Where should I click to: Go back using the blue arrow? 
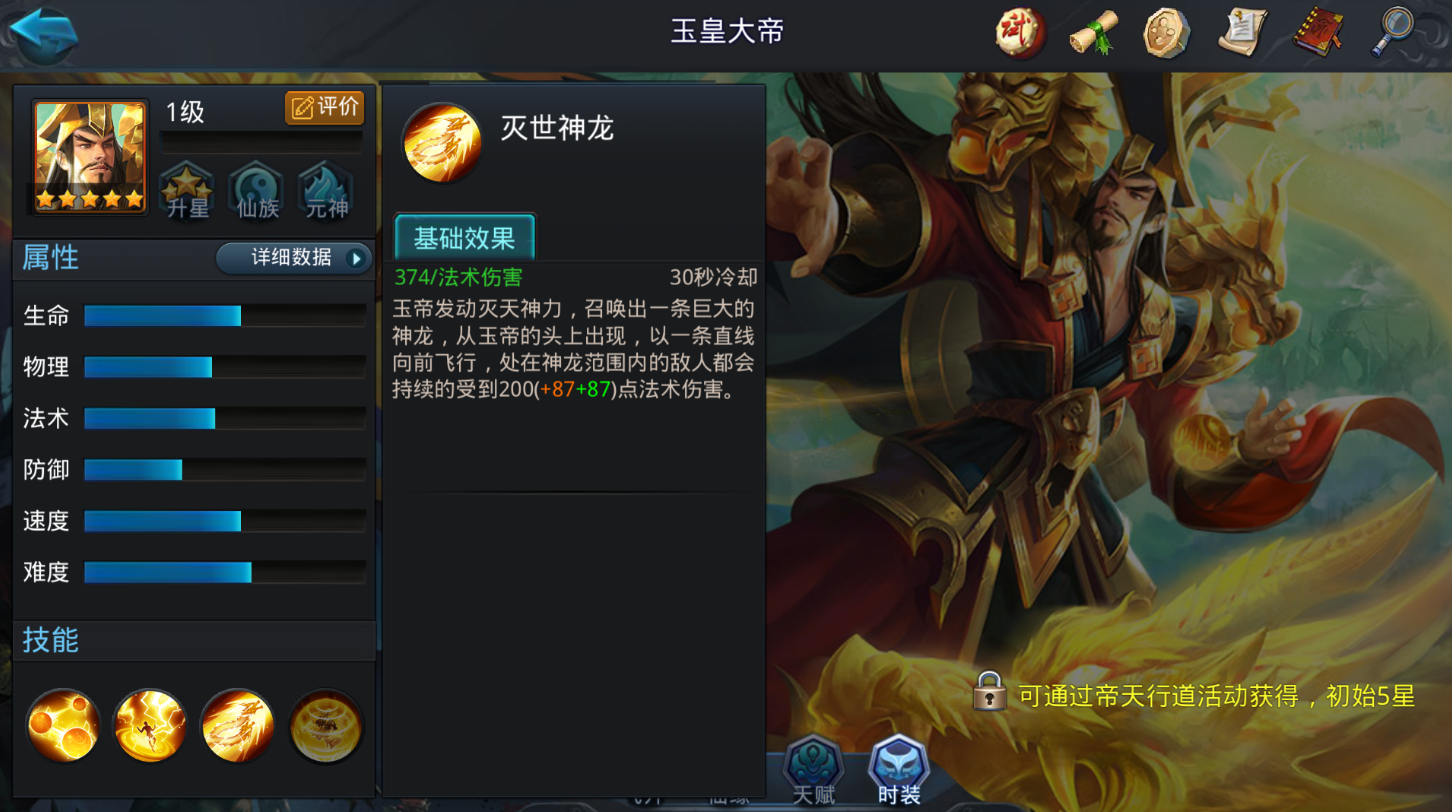(42, 35)
